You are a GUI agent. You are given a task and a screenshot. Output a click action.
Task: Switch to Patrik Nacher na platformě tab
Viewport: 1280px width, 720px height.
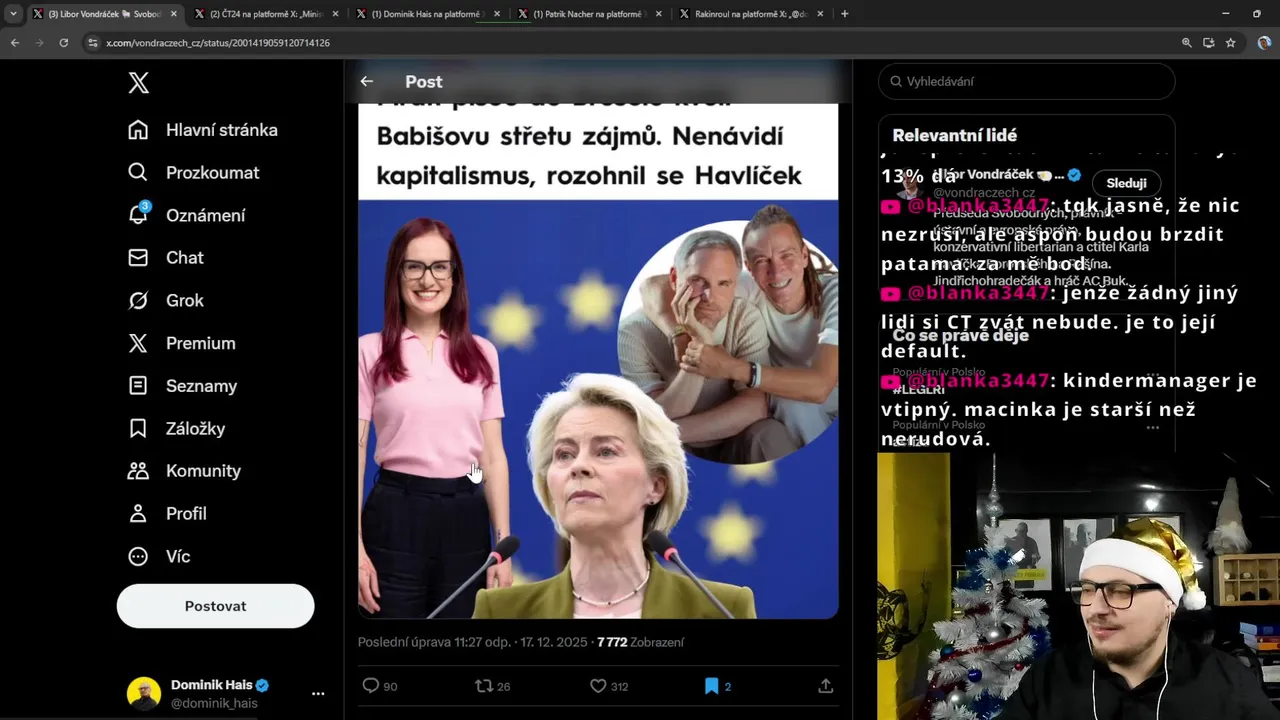click(589, 14)
